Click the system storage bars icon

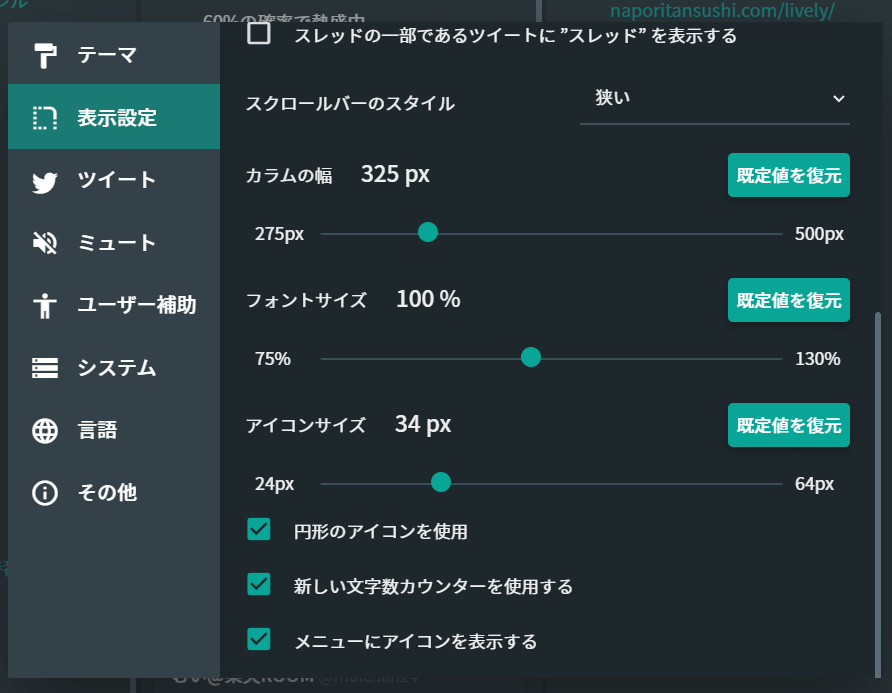pyautogui.click(x=45, y=368)
